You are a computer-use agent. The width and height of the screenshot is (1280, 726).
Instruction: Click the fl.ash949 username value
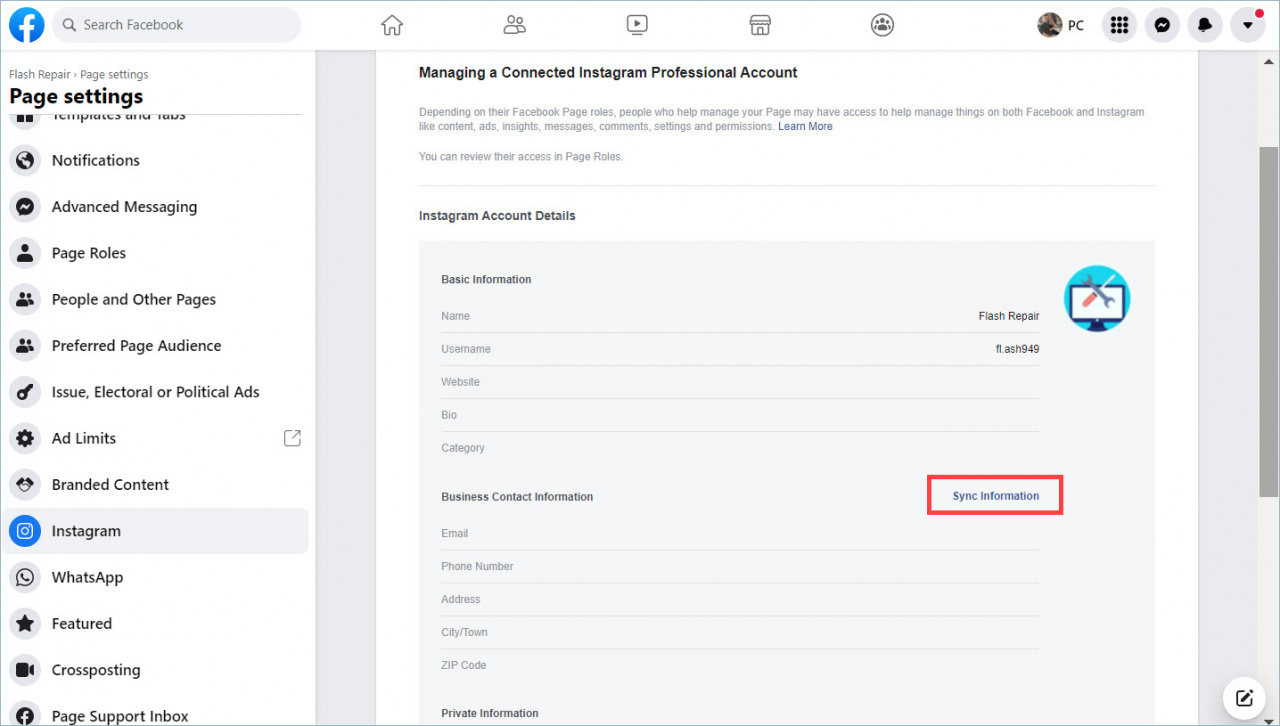click(1017, 349)
